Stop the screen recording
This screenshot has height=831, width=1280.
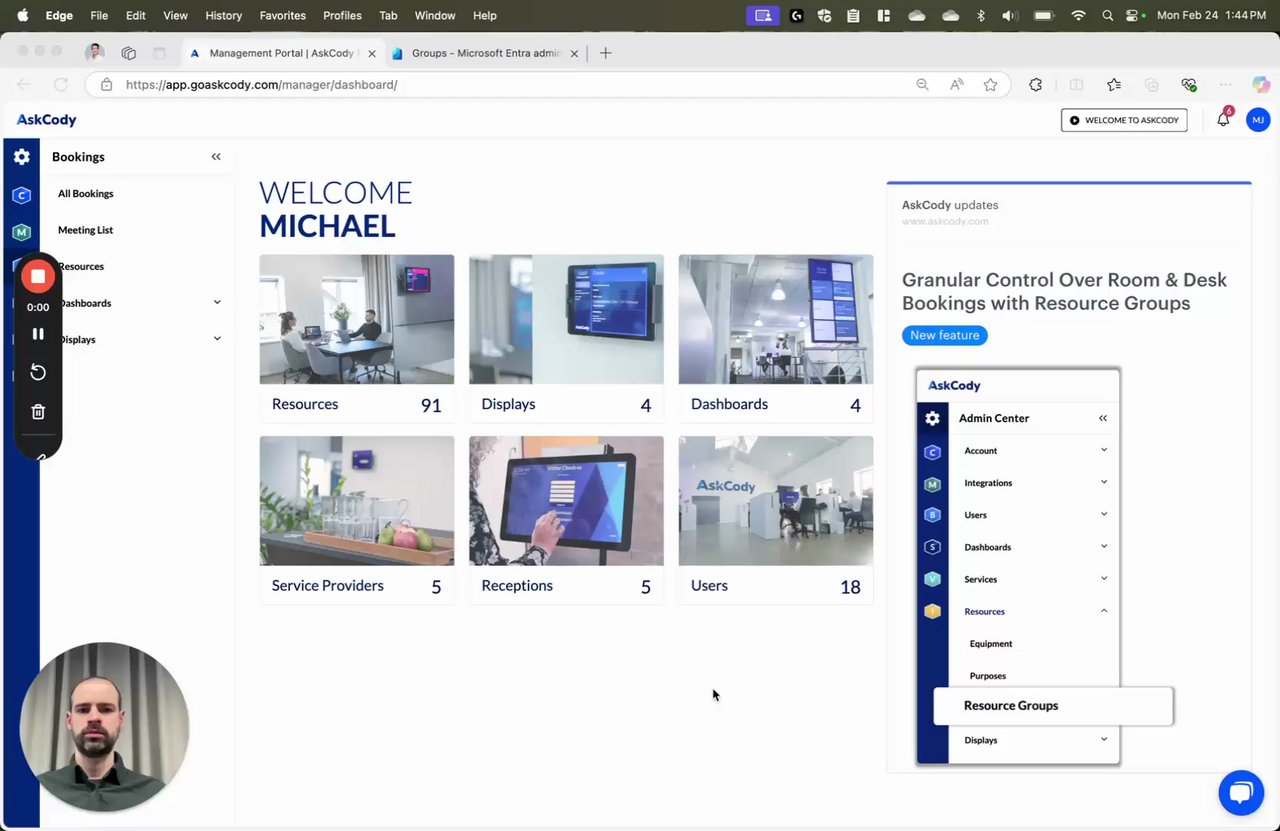[38, 276]
